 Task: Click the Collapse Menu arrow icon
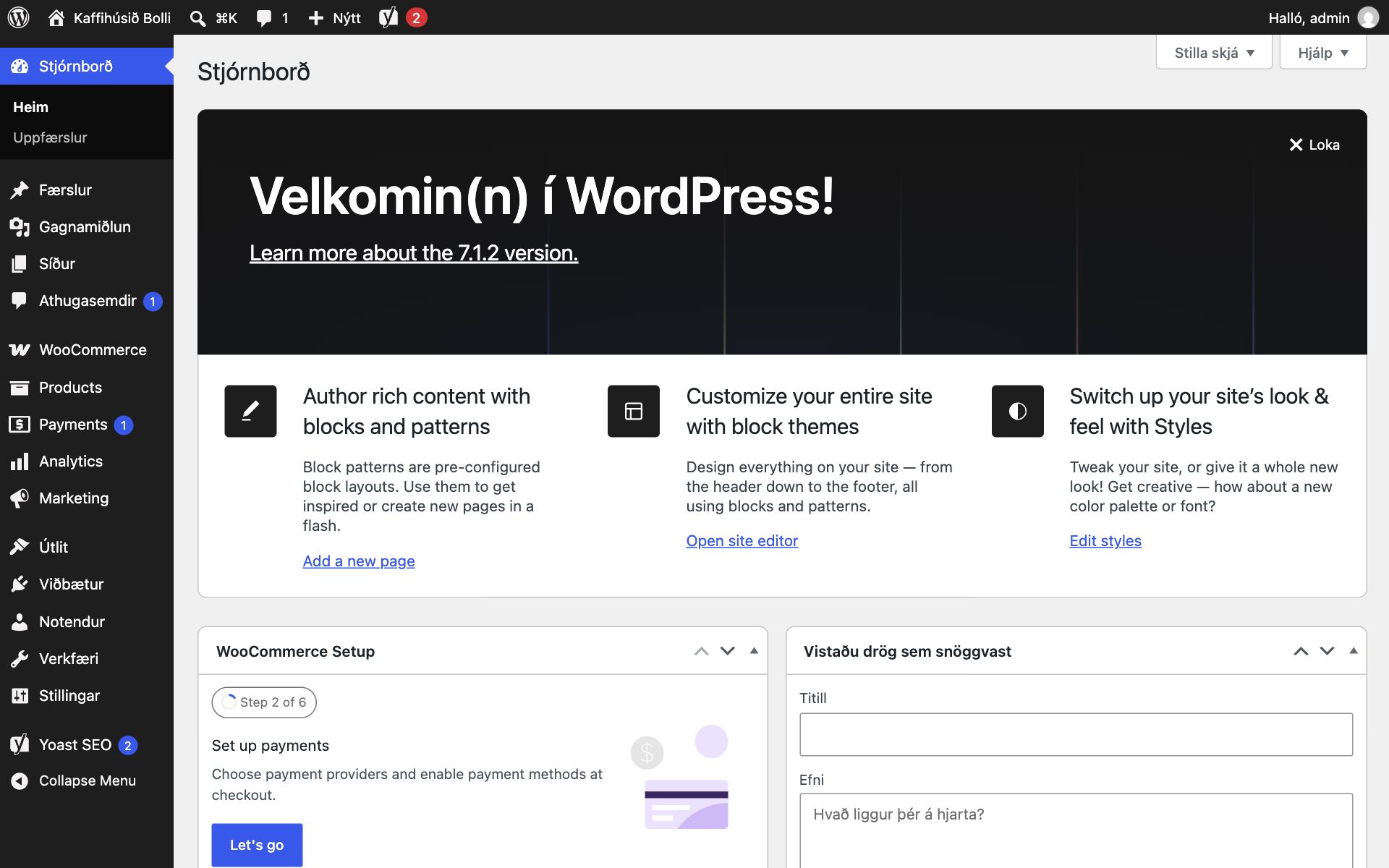click(20, 781)
